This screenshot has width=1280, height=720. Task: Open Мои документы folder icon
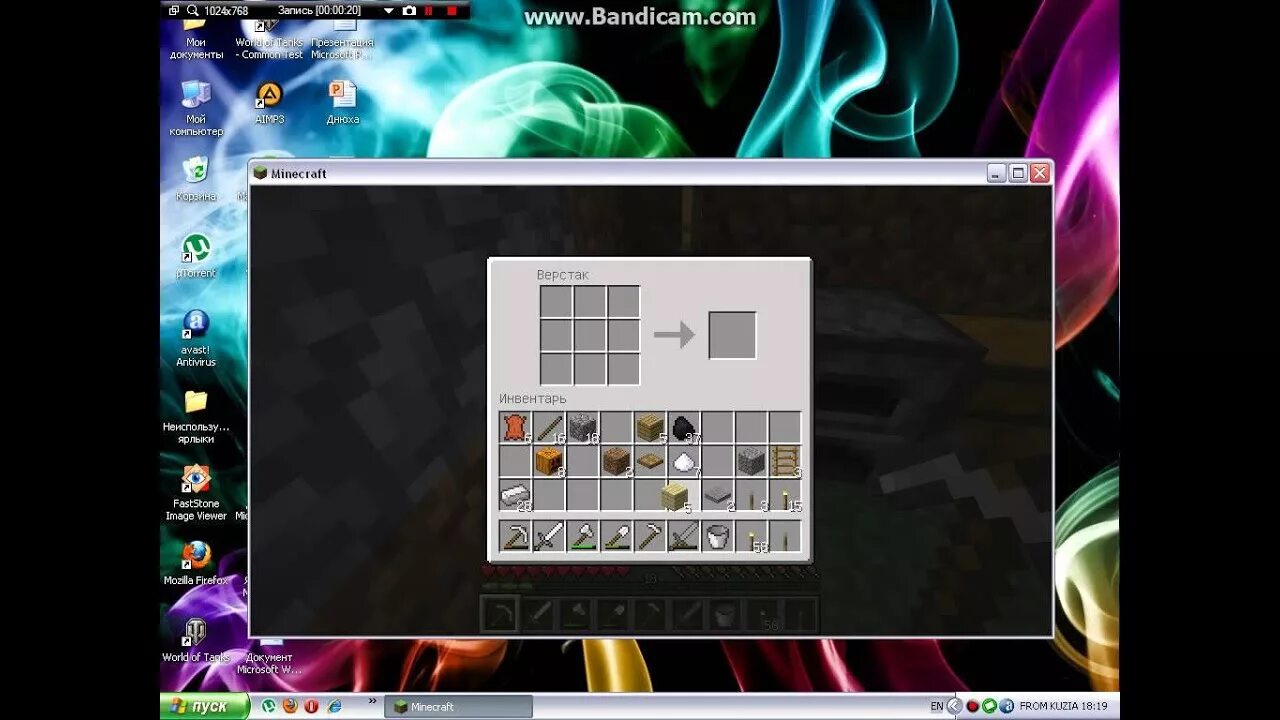[196, 38]
